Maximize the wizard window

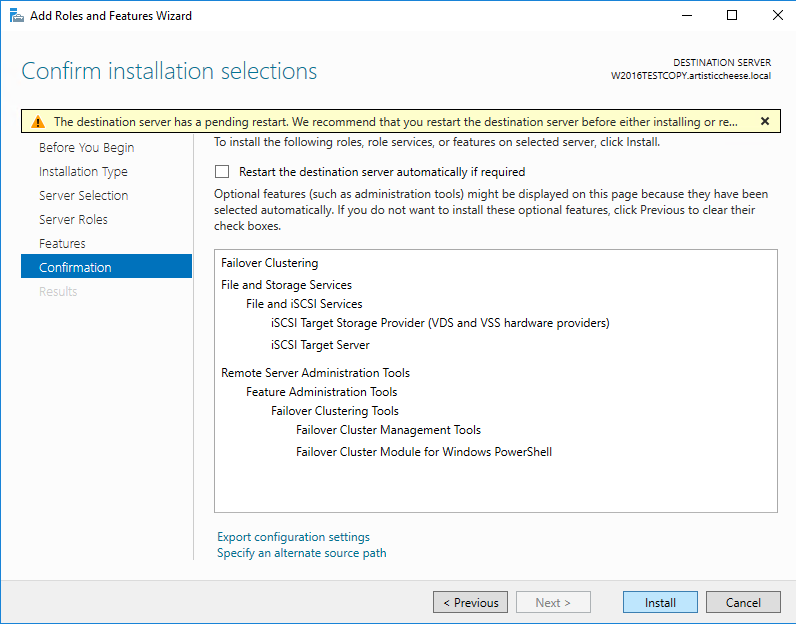731,16
